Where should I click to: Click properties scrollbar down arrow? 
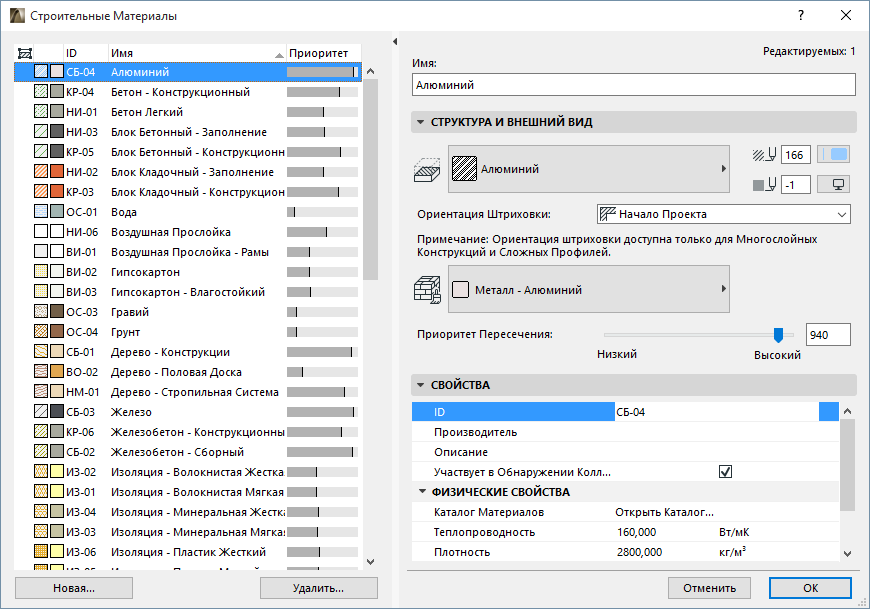(x=847, y=553)
